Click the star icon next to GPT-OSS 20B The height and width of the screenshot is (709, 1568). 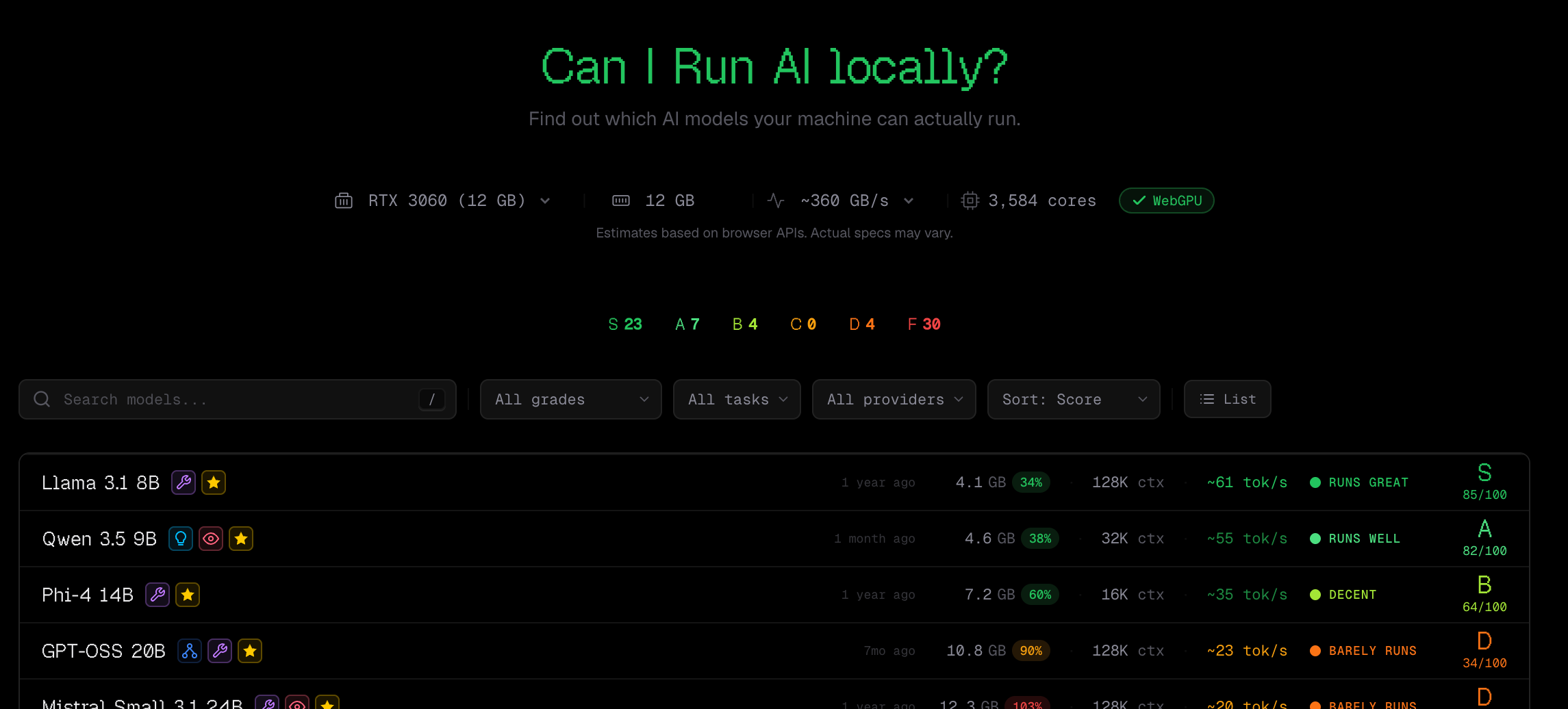[250, 651]
